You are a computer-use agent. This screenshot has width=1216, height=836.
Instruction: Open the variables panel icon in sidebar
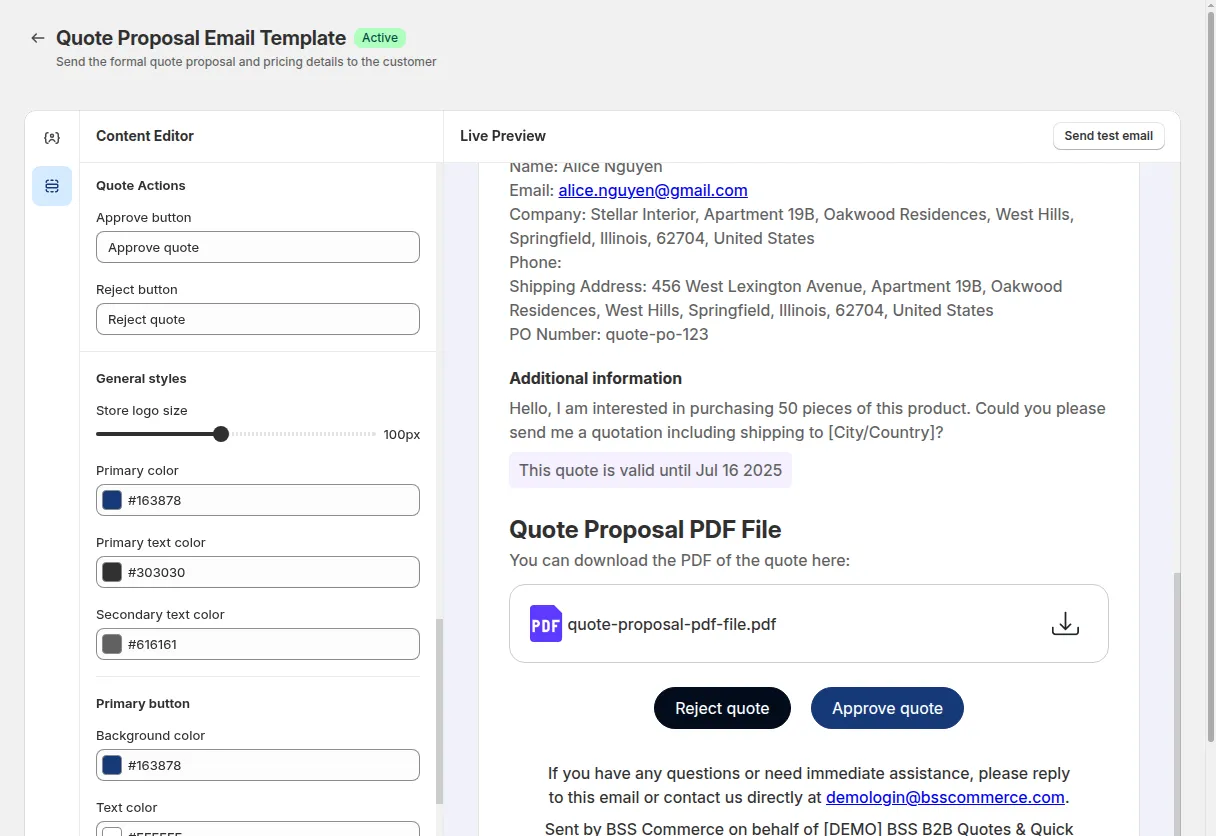click(52, 138)
